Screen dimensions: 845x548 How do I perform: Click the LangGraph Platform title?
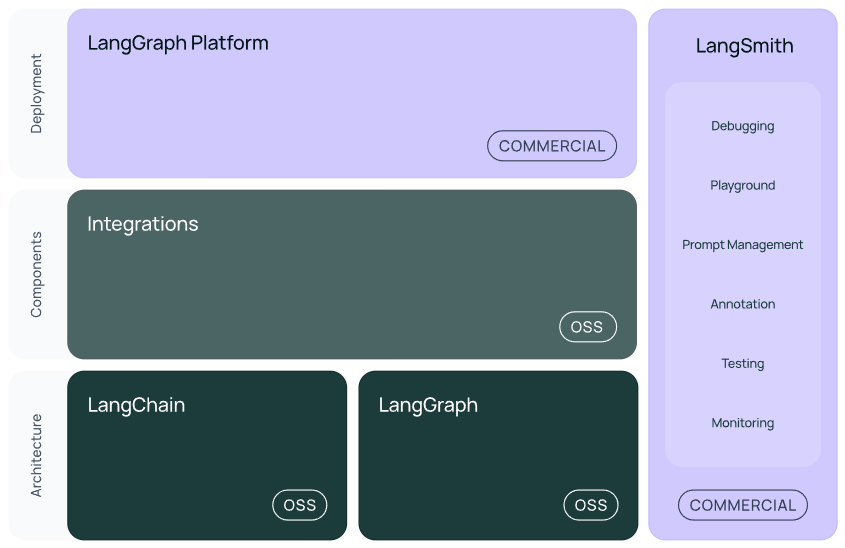[178, 44]
